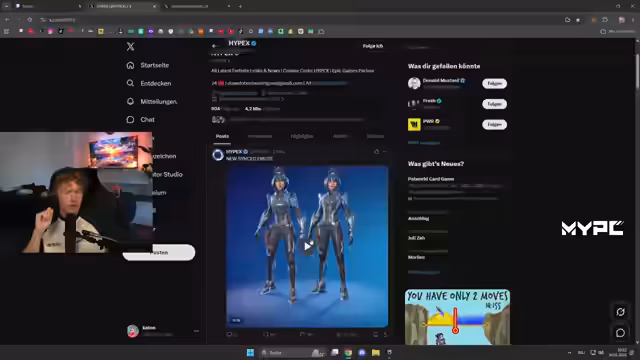
Task: Open the account menu dots beside kalos
Action: (196, 331)
